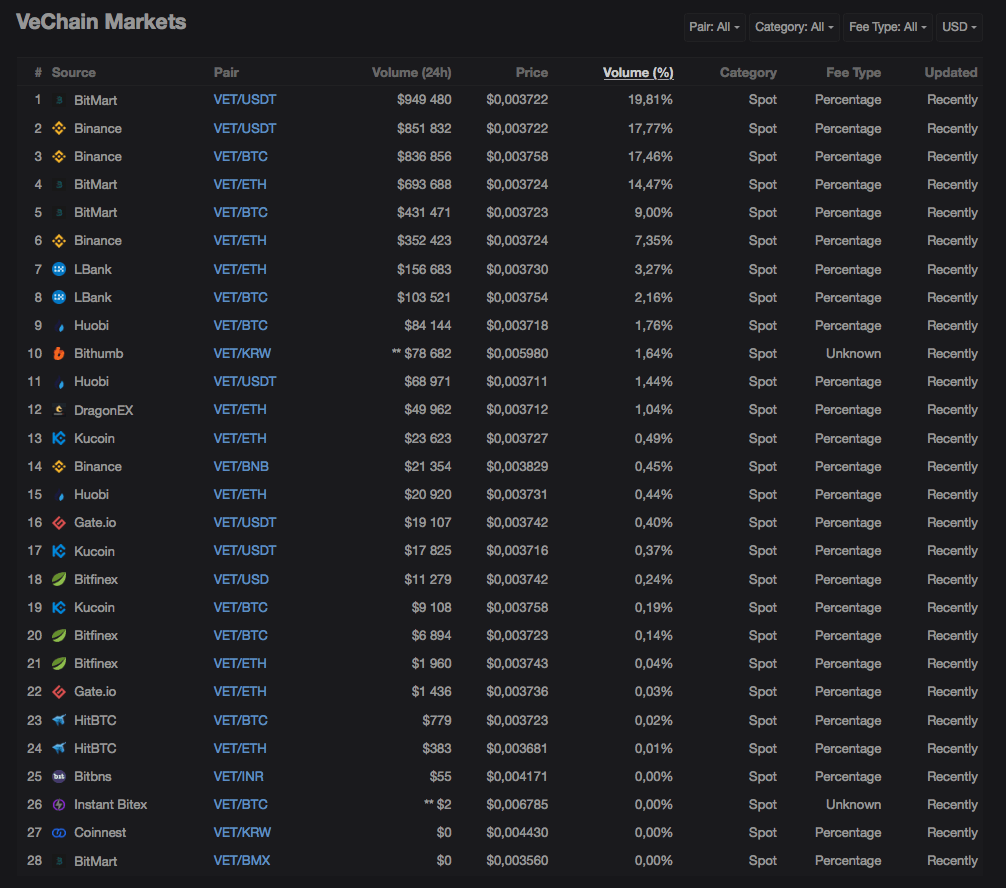Click the HitBTC icon in row 24
Viewport: 1006px width, 888px height.
tap(59, 748)
